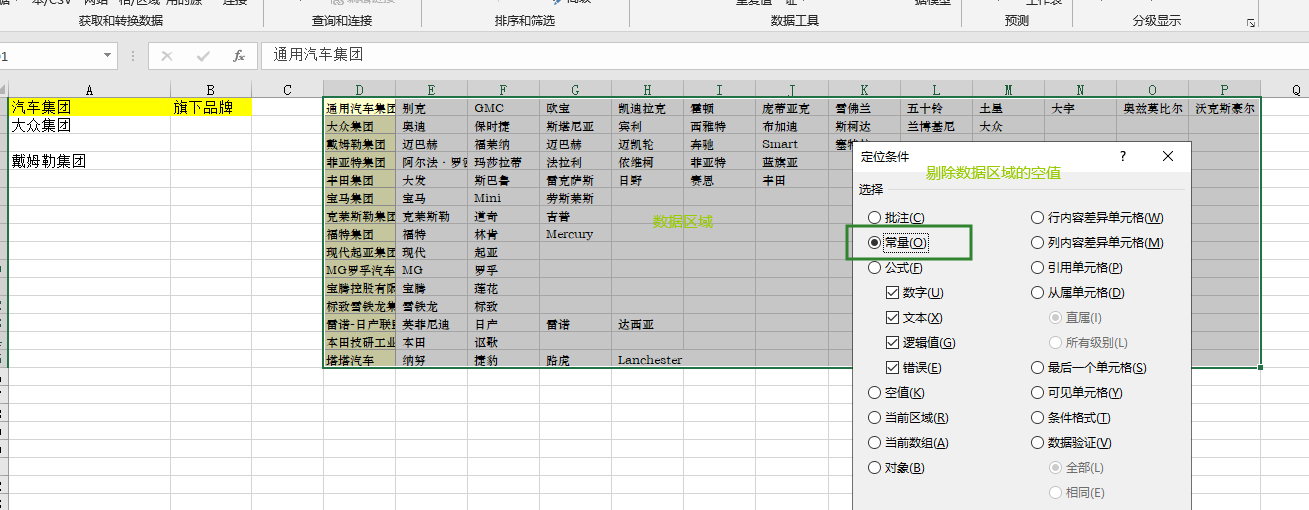
Task: Click the GMC cell
Action: pyautogui.click(x=503, y=108)
